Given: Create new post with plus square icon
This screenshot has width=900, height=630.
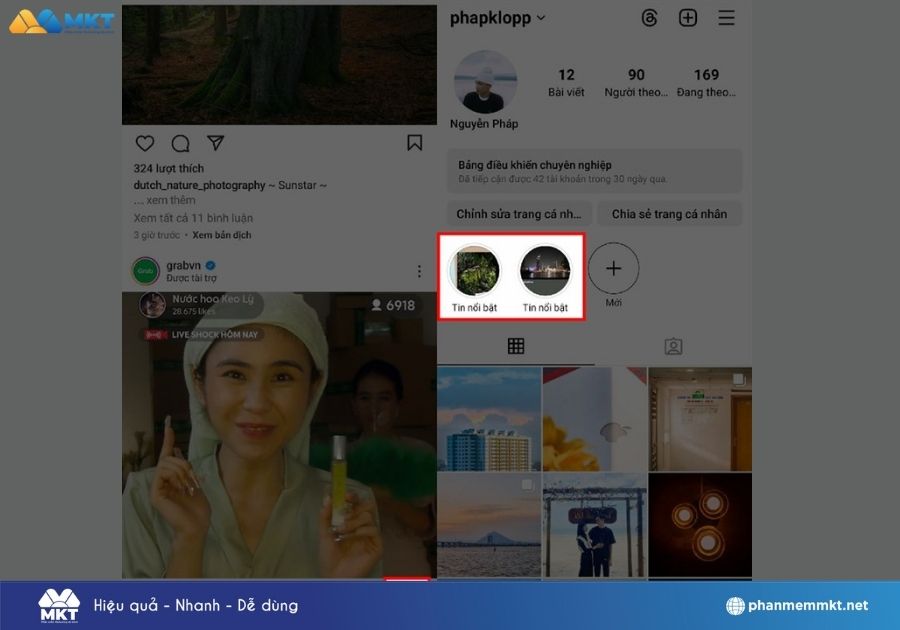Looking at the screenshot, I should click(688, 18).
